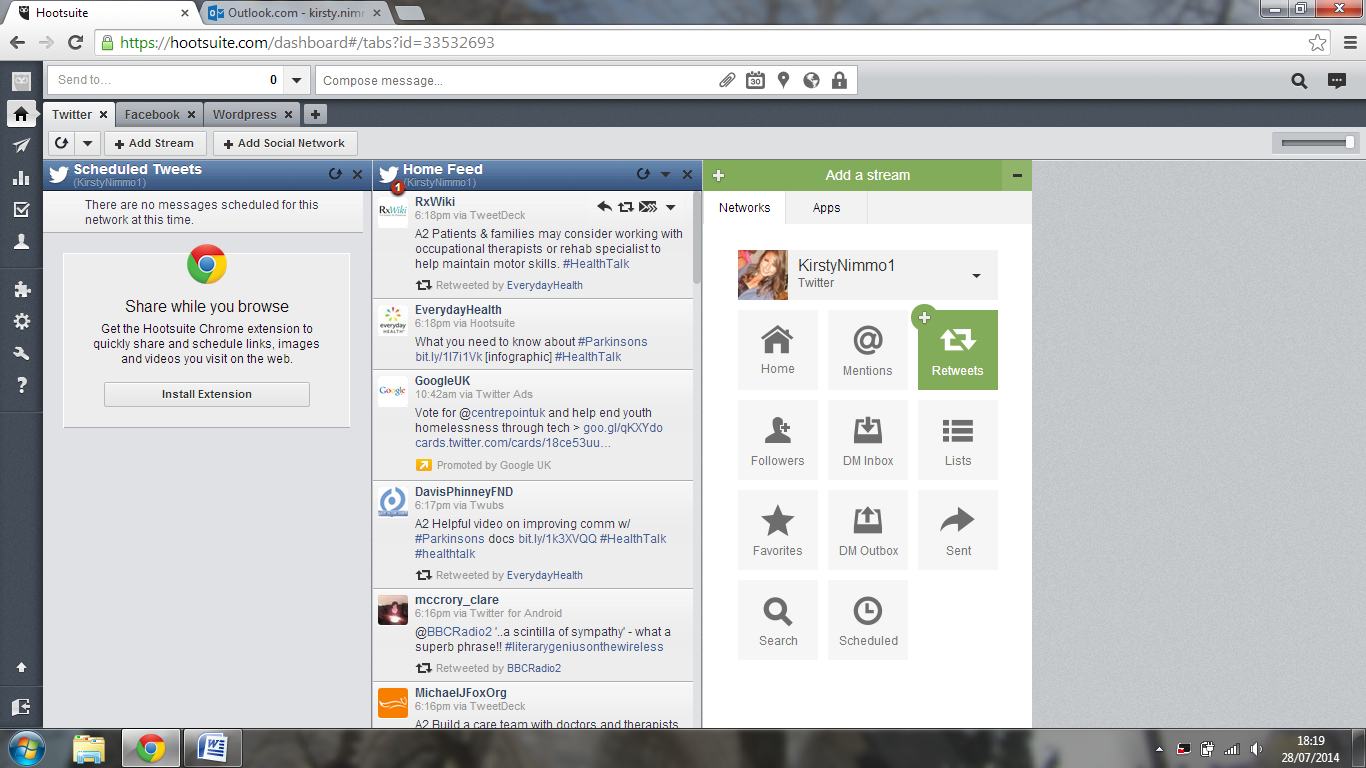Screen dimensions: 1366x768
Task: Add the Mentions stream tile
Action: [868, 350]
